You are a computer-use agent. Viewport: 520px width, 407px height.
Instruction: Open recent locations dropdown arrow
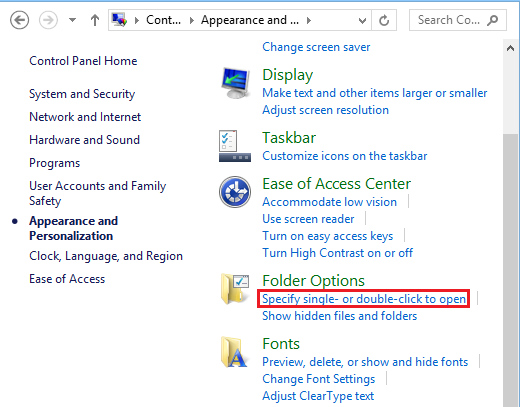tap(72, 20)
